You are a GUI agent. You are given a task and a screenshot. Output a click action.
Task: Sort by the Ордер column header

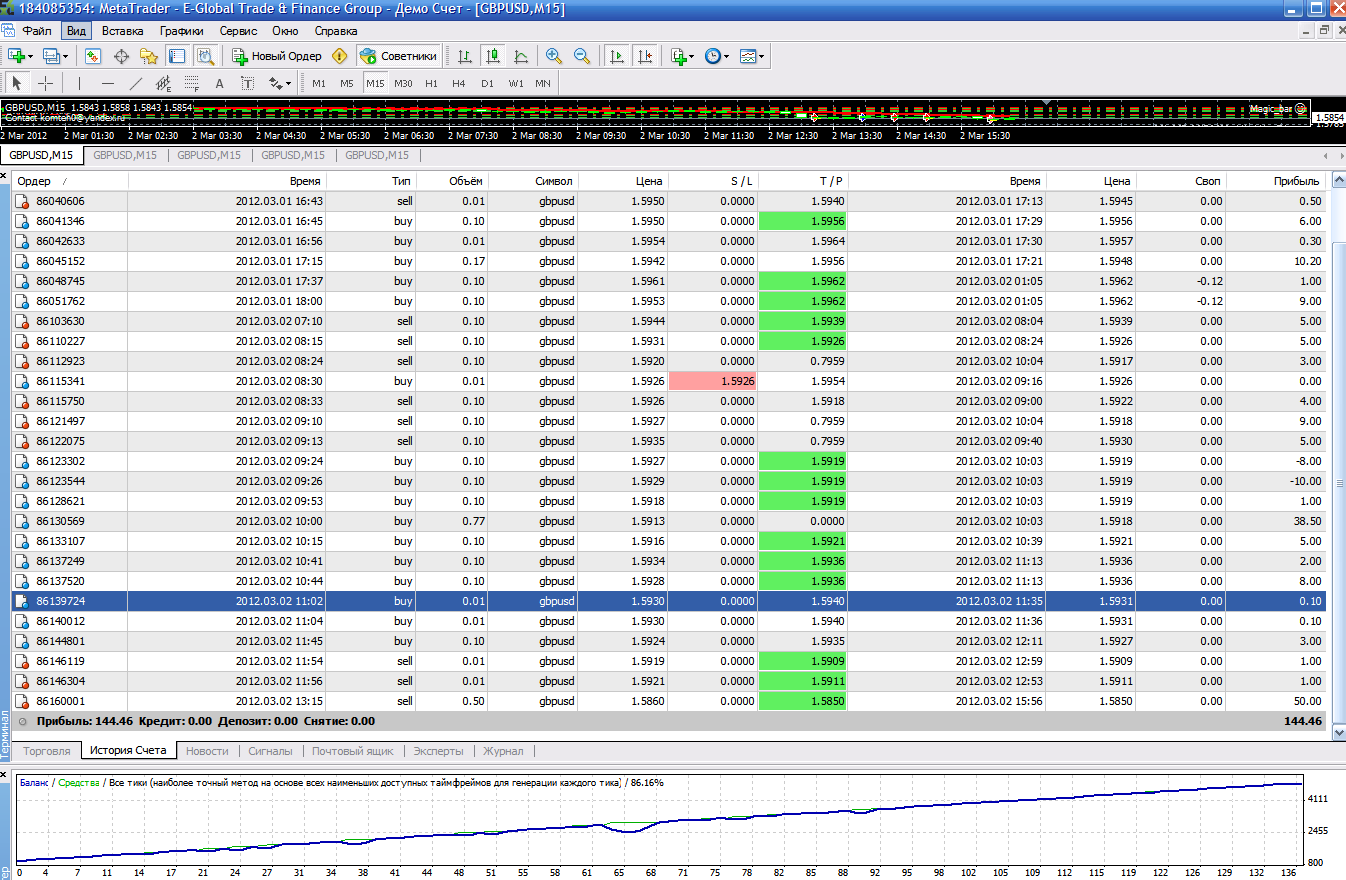pos(70,181)
